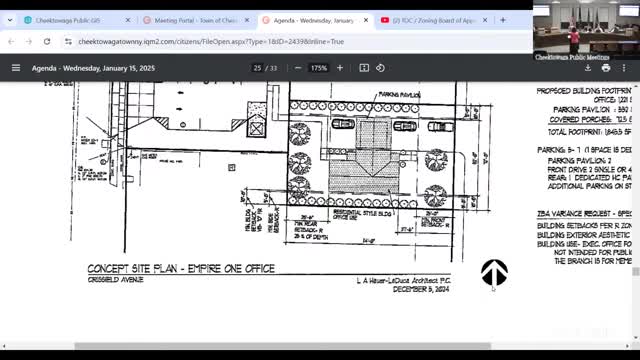Open a new browser tab

[503, 20]
